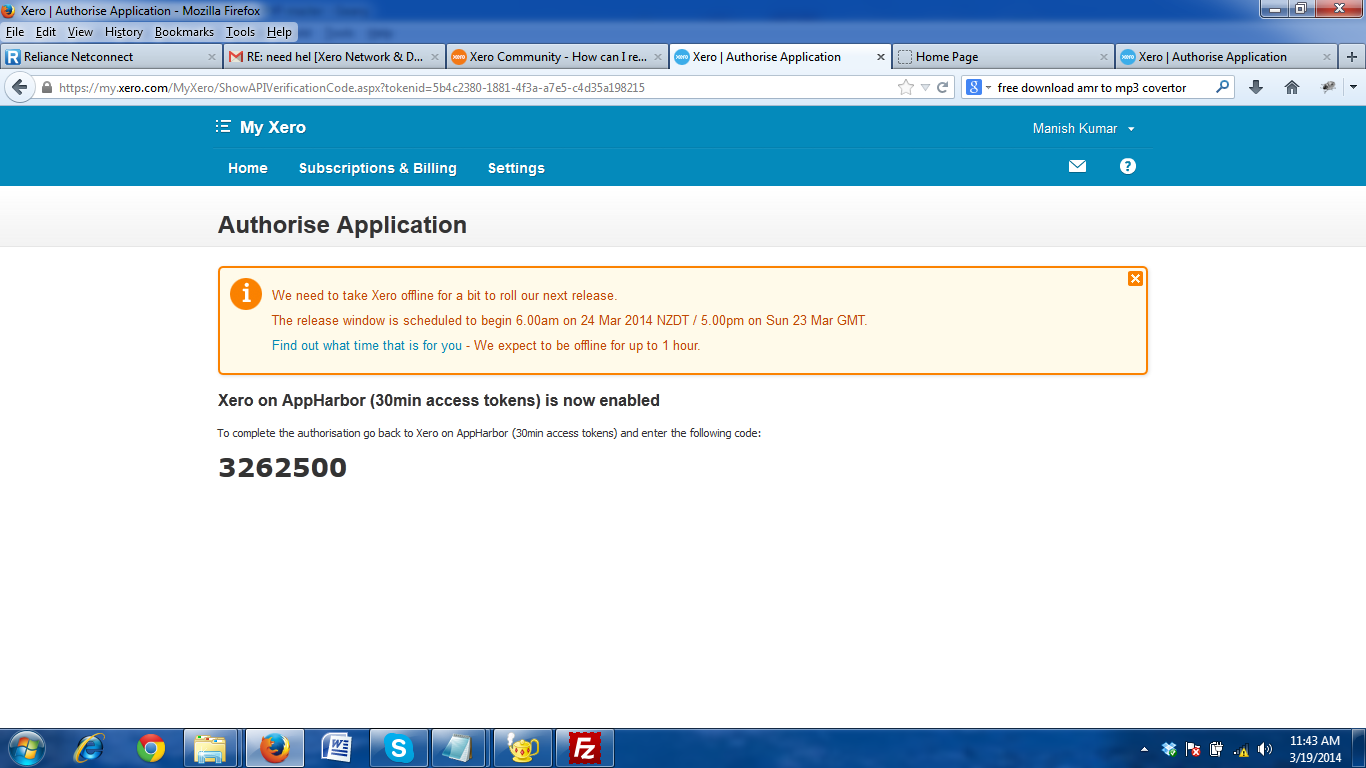Viewport: 1366px width, 768px height.
Task: Open the Home navigation item
Action: (x=248, y=168)
